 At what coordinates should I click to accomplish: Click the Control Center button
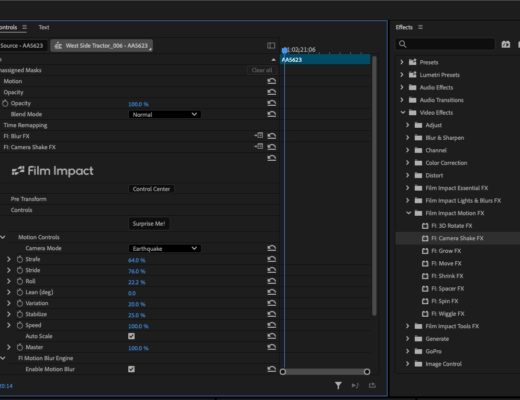(151, 189)
